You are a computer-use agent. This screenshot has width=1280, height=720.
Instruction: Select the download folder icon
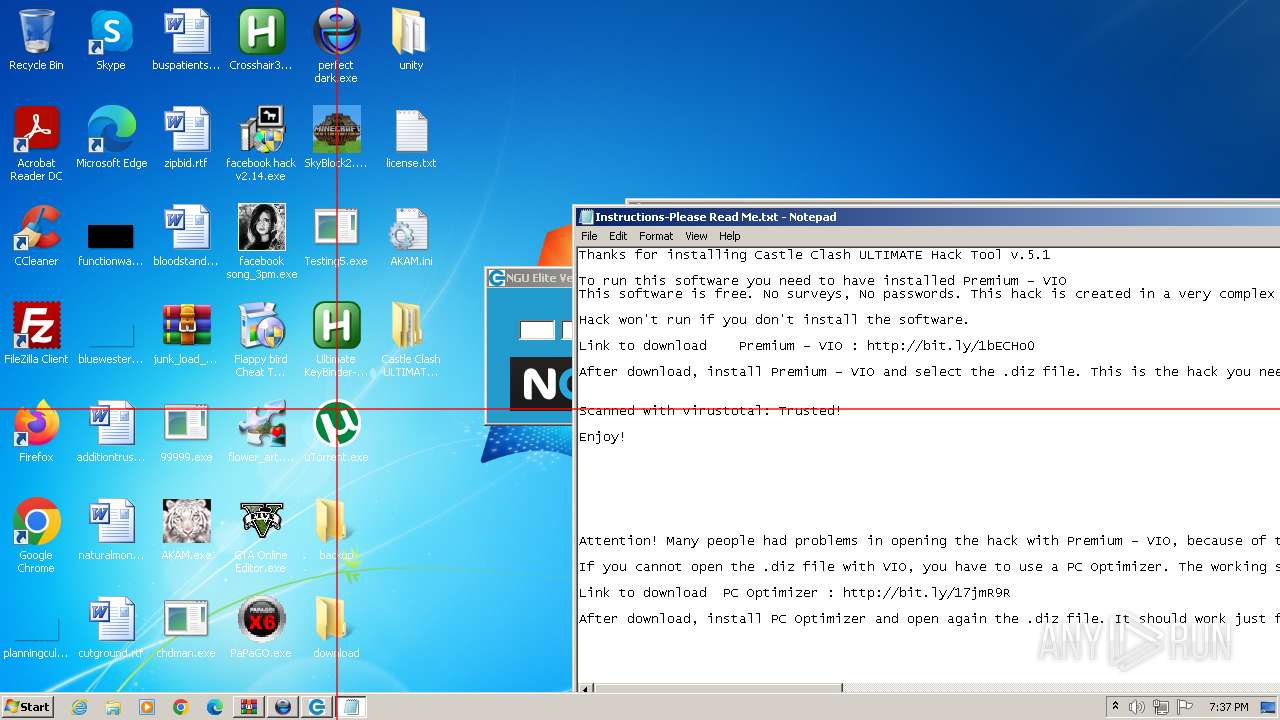pos(336,628)
